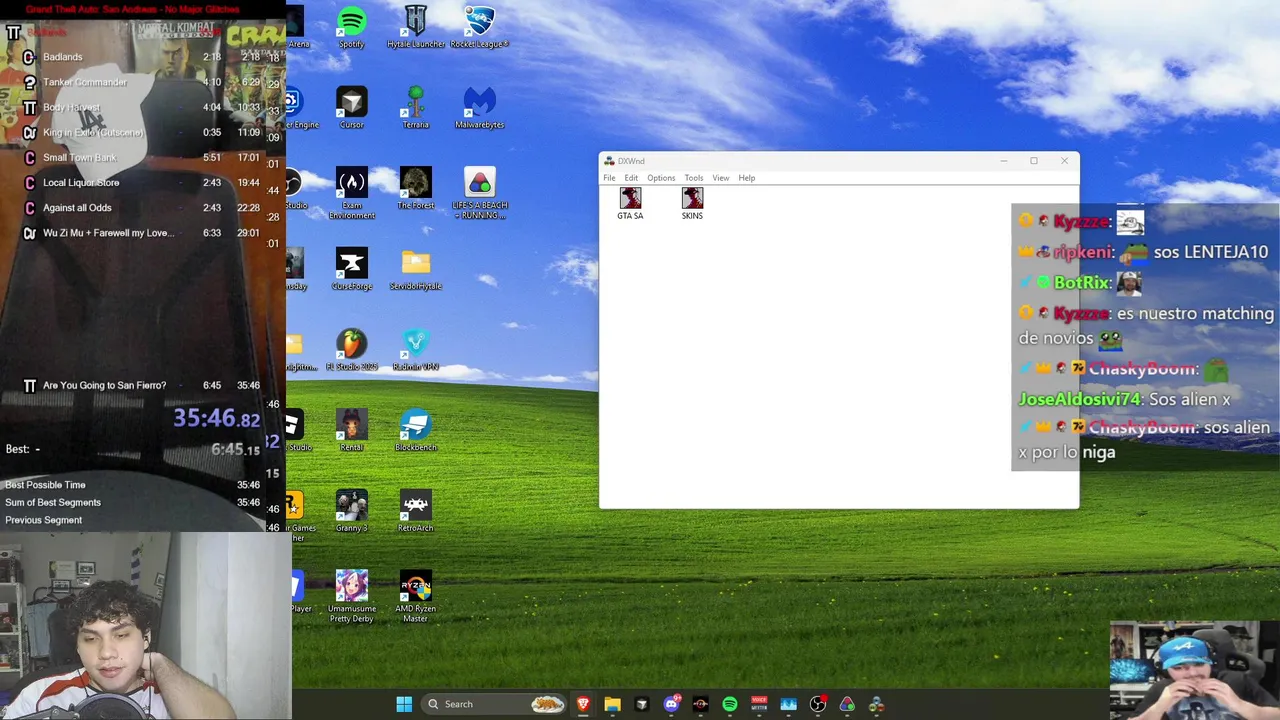
Task: Launch Blockbench from the desktop
Action: (415, 431)
